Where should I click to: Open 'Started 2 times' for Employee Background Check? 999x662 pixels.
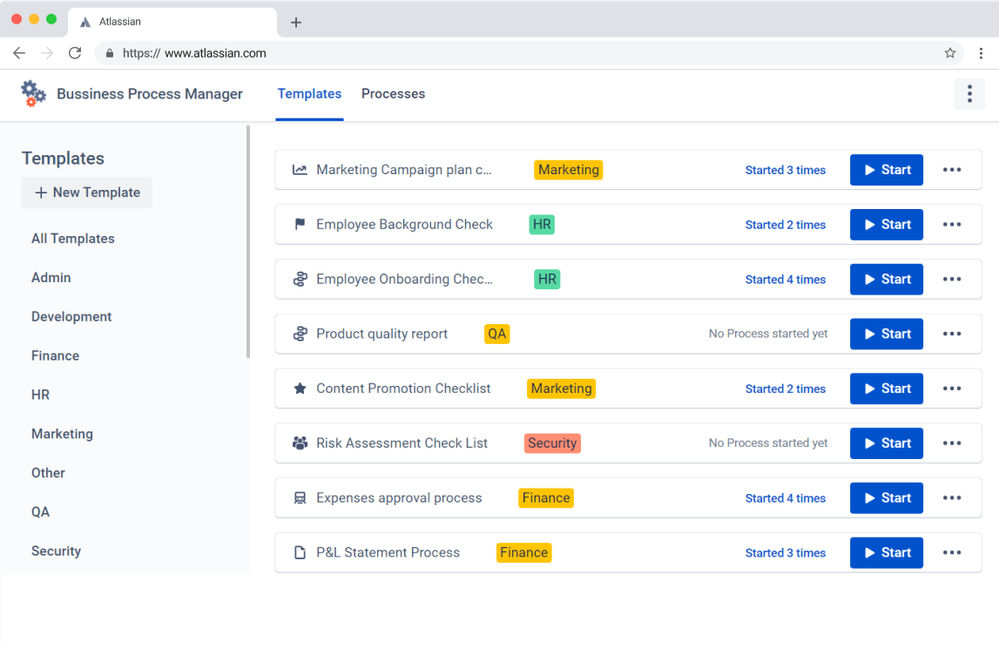[x=785, y=225]
